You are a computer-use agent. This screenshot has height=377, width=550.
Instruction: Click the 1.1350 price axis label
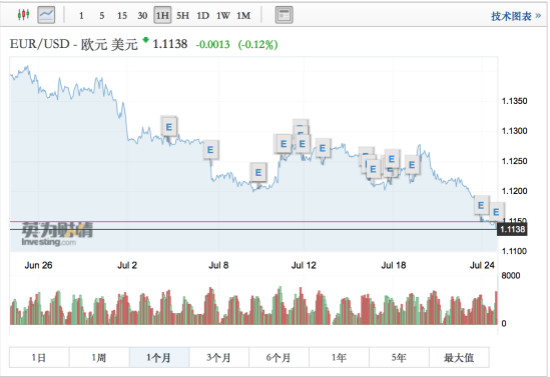[514, 101]
